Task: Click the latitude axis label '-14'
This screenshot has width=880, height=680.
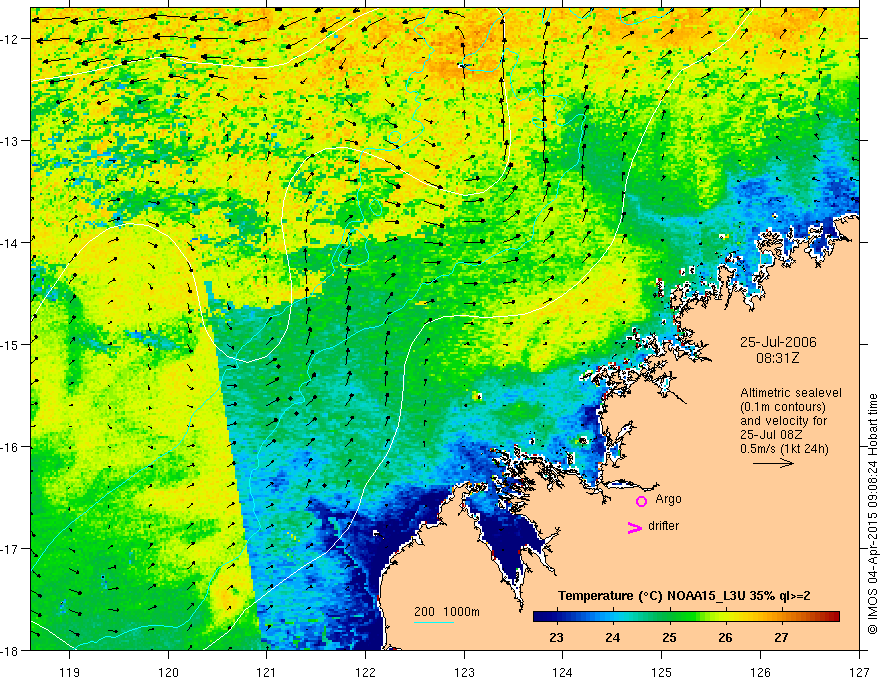Action: (10, 243)
